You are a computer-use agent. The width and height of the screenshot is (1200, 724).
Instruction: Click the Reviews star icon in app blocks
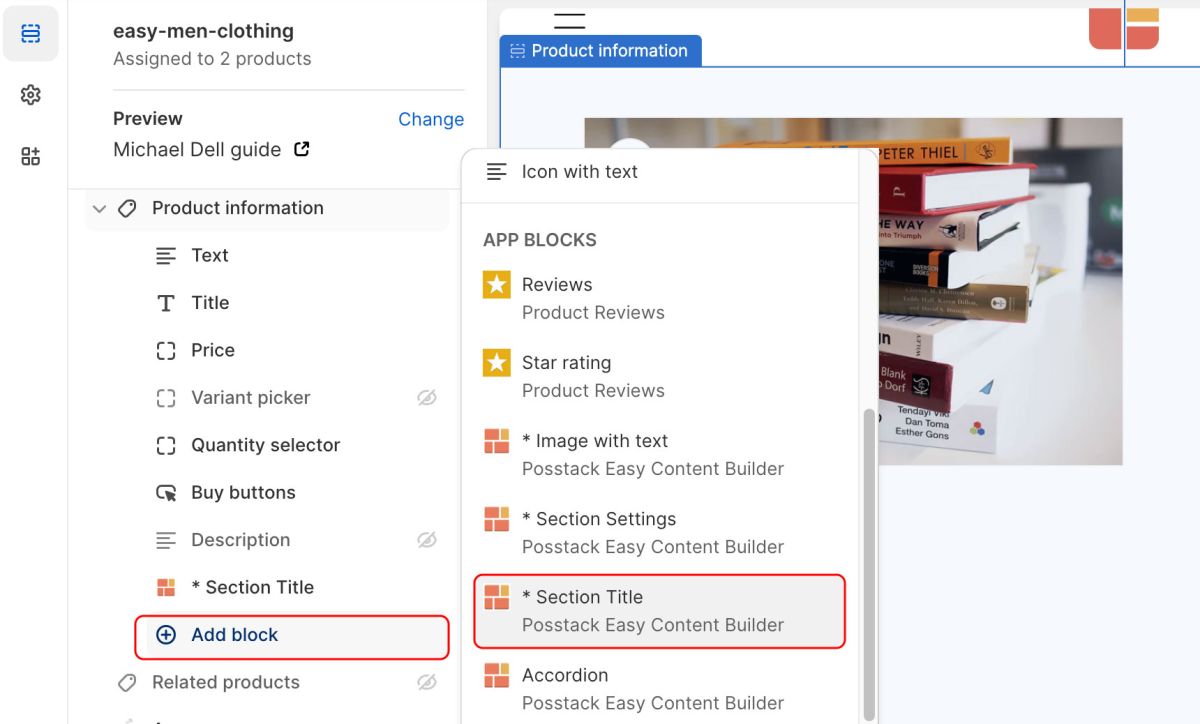pyautogui.click(x=496, y=285)
